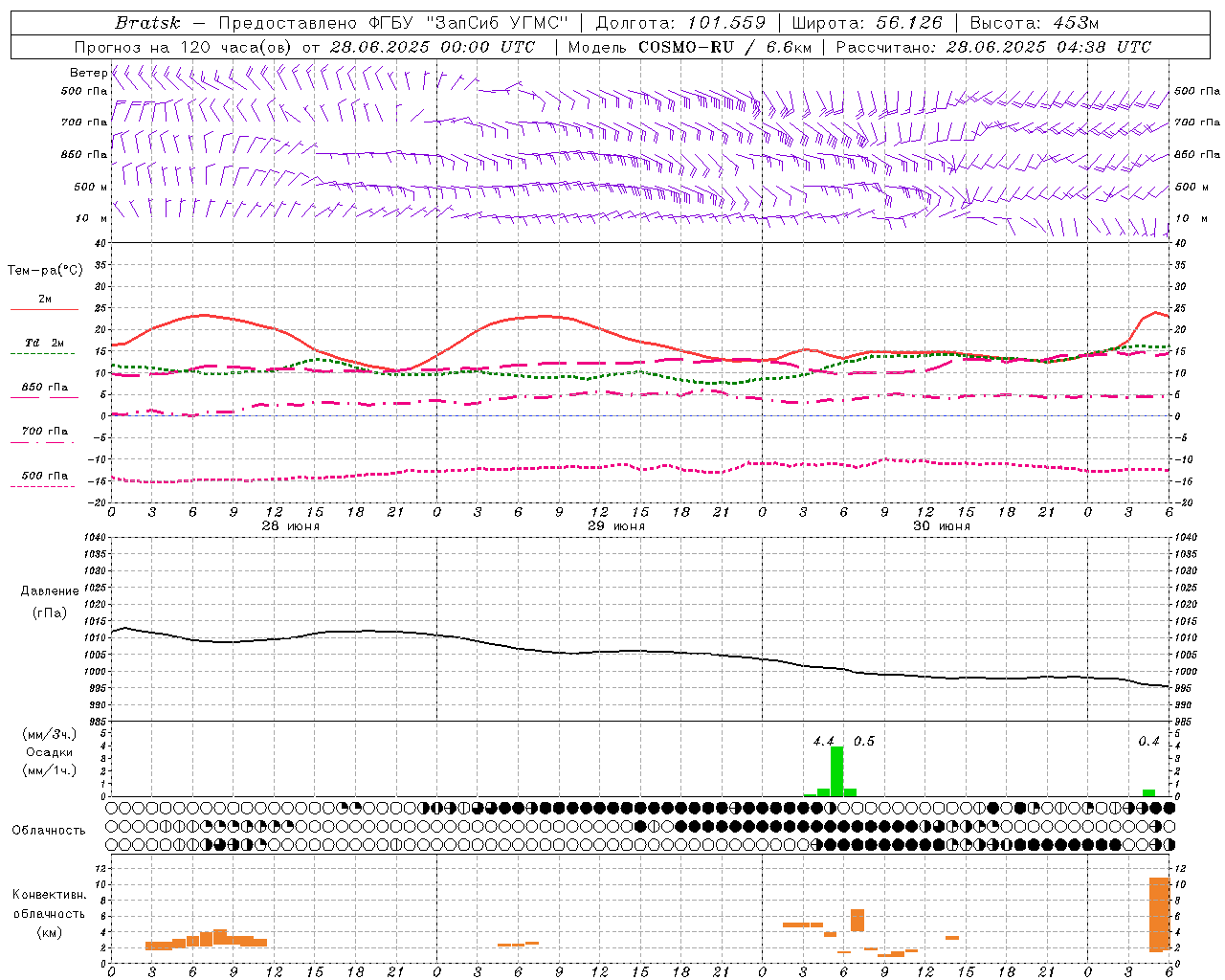Select the 'Осадки' precipitation label
The height and width of the screenshot is (980, 1225).
click(50, 752)
